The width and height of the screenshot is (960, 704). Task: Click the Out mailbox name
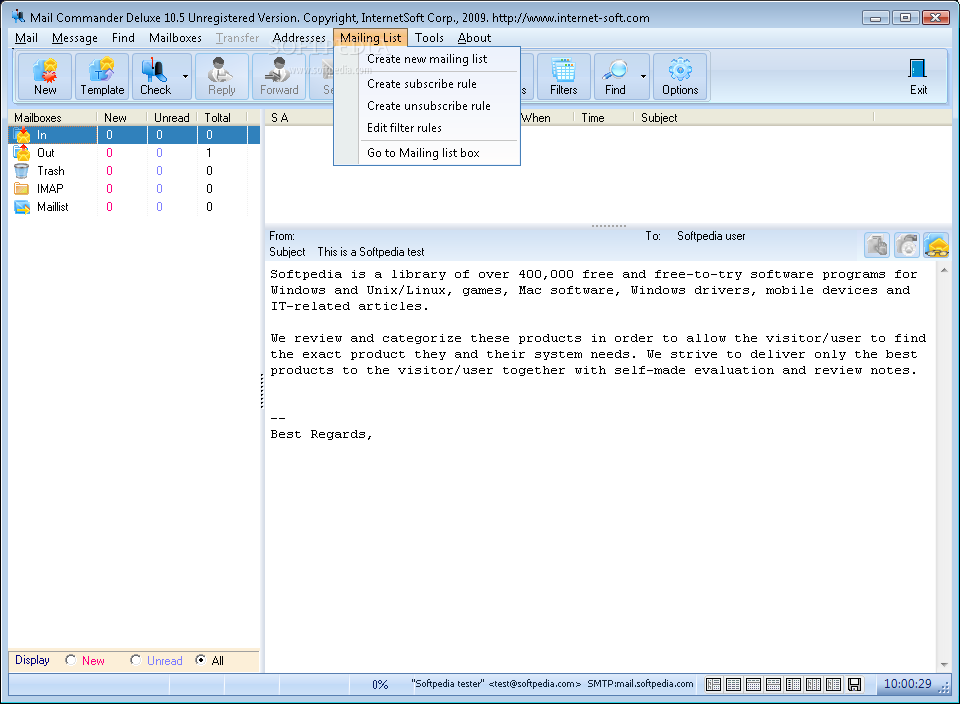coord(46,153)
